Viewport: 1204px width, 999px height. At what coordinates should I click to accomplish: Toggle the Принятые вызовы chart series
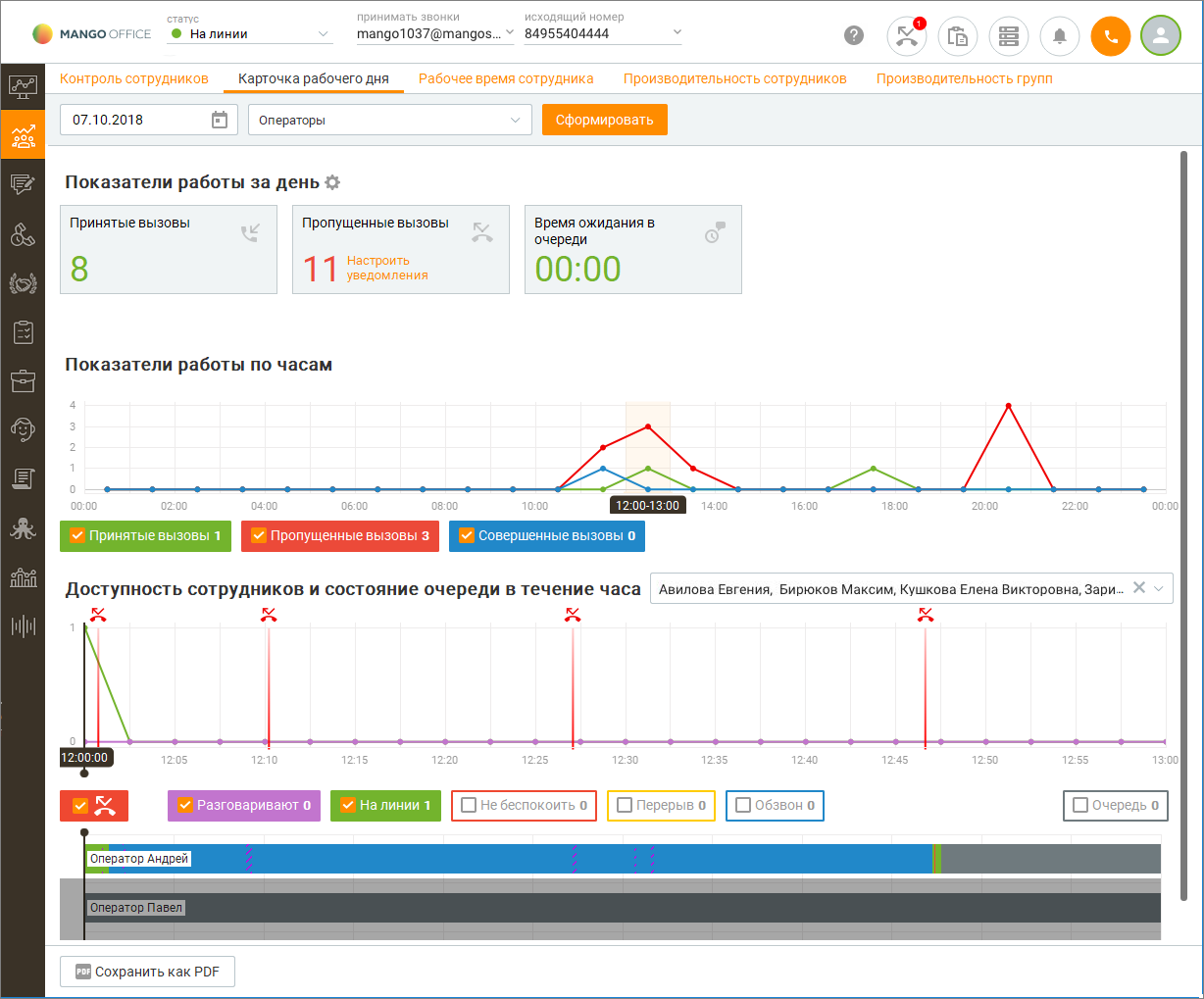tap(145, 536)
